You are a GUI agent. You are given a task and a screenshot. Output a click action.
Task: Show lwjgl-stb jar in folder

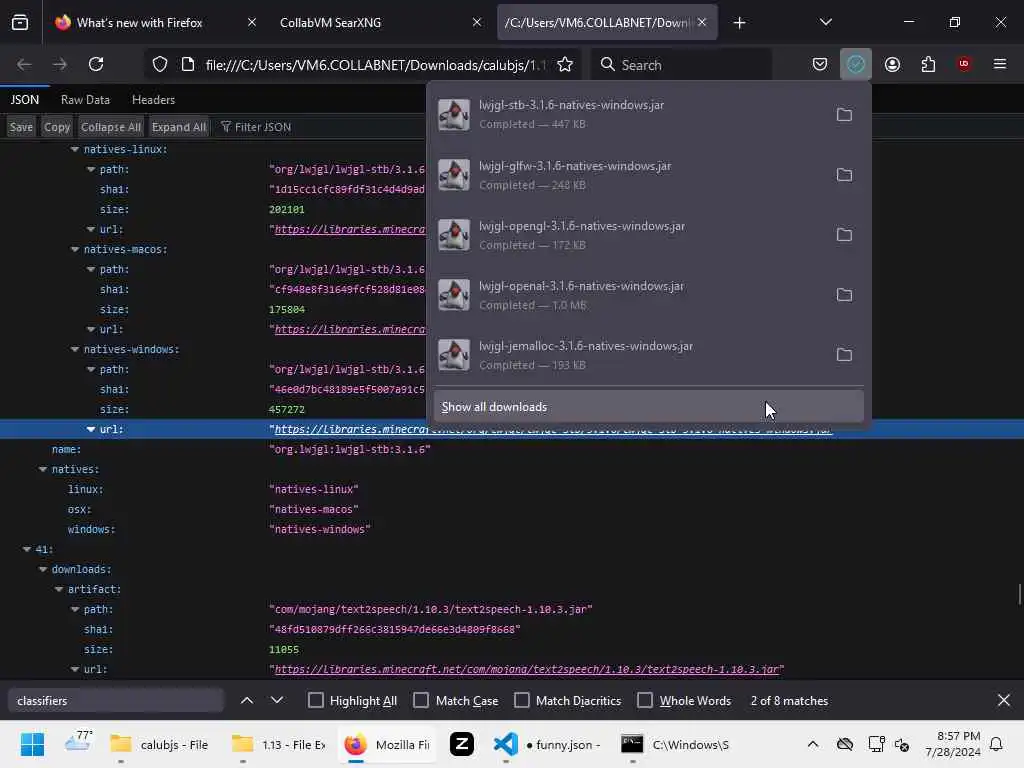(844, 115)
